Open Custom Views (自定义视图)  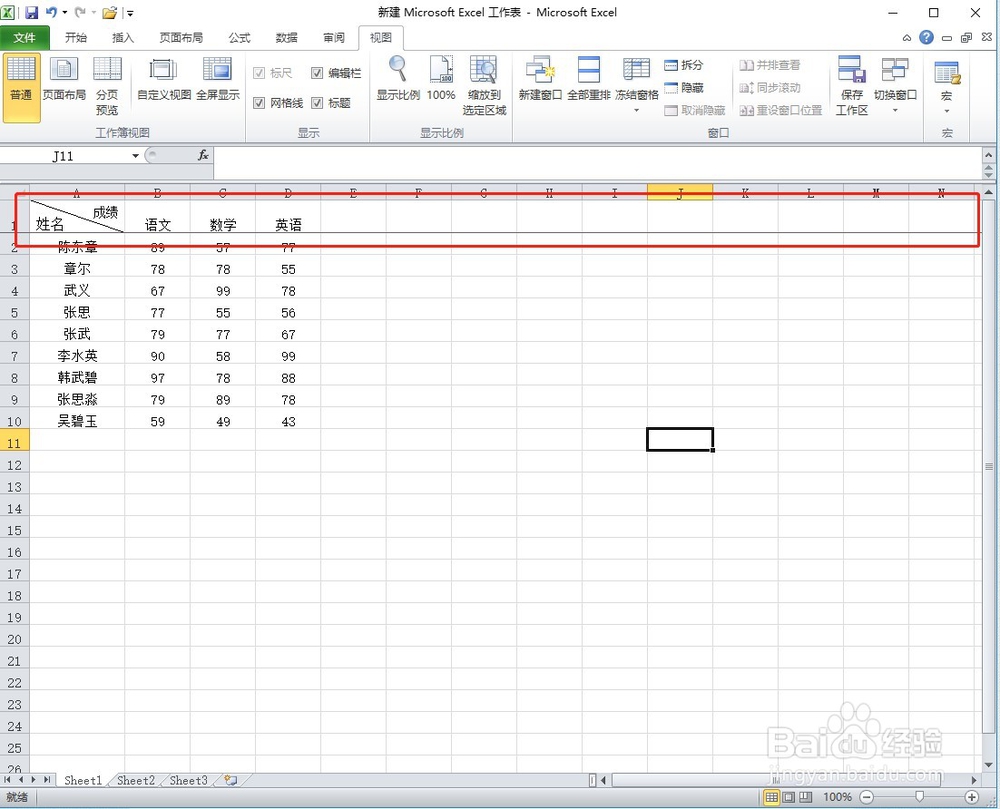pos(164,80)
